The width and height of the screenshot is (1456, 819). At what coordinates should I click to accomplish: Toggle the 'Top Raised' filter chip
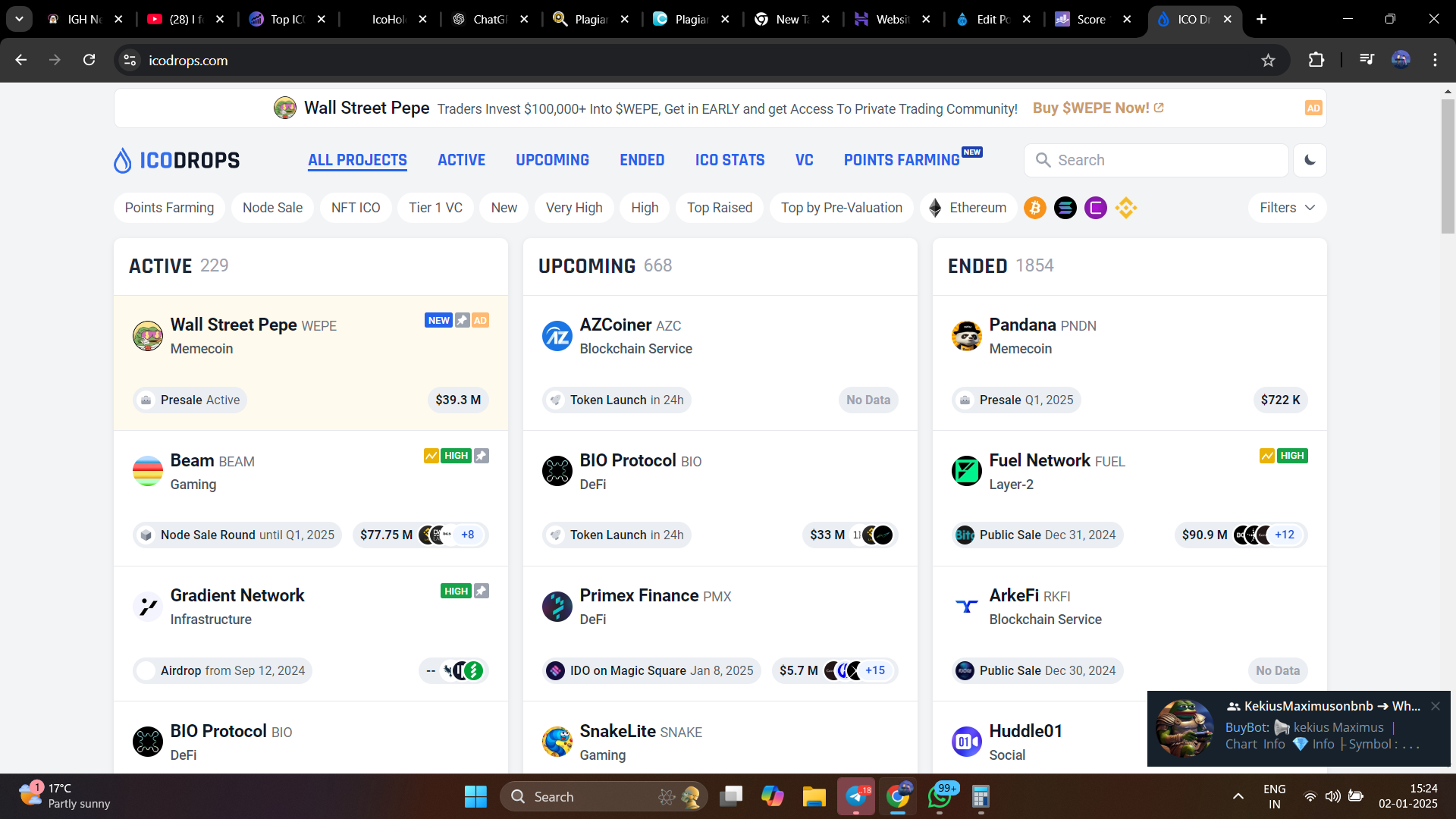click(x=719, y=207)
